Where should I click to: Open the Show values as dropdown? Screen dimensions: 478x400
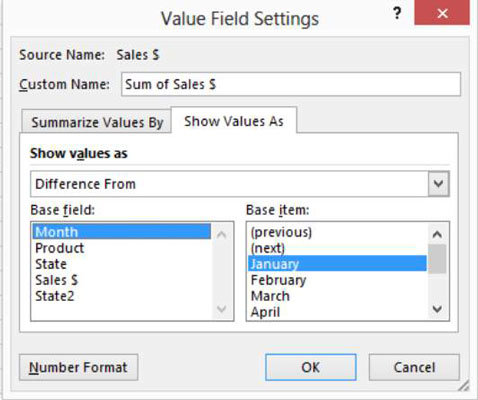[x=438, y=184]
